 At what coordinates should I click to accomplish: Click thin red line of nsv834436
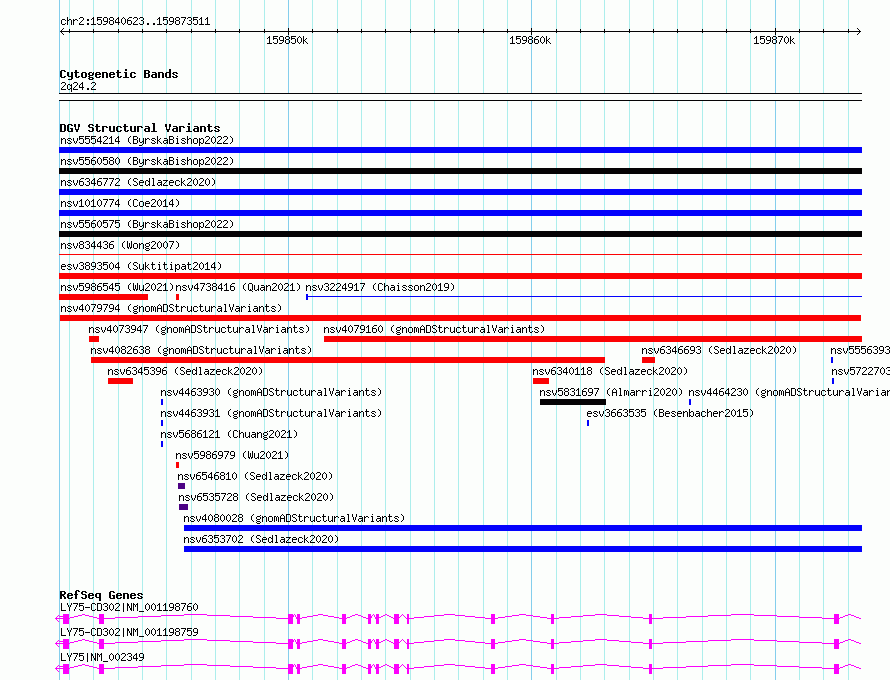pos(460,255)
